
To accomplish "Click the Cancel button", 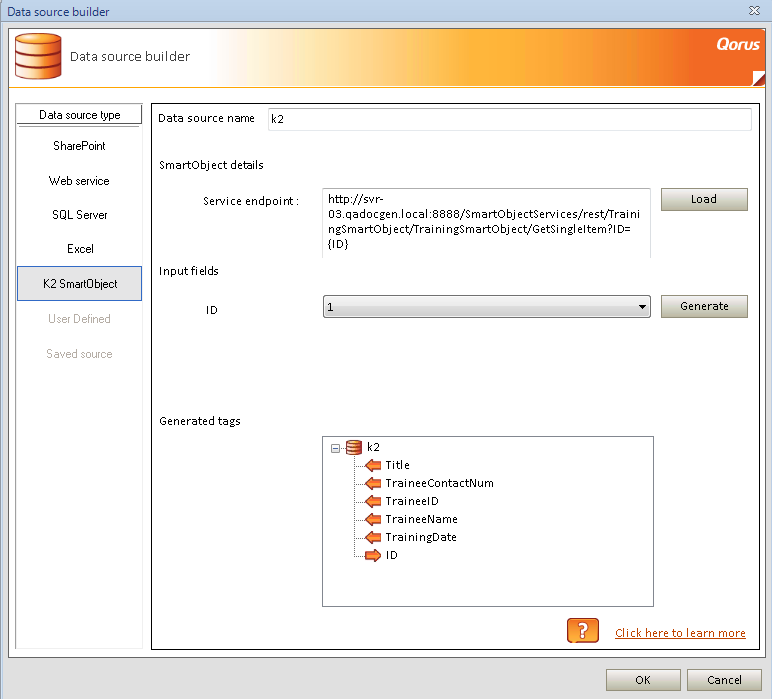I will [724, 680].
